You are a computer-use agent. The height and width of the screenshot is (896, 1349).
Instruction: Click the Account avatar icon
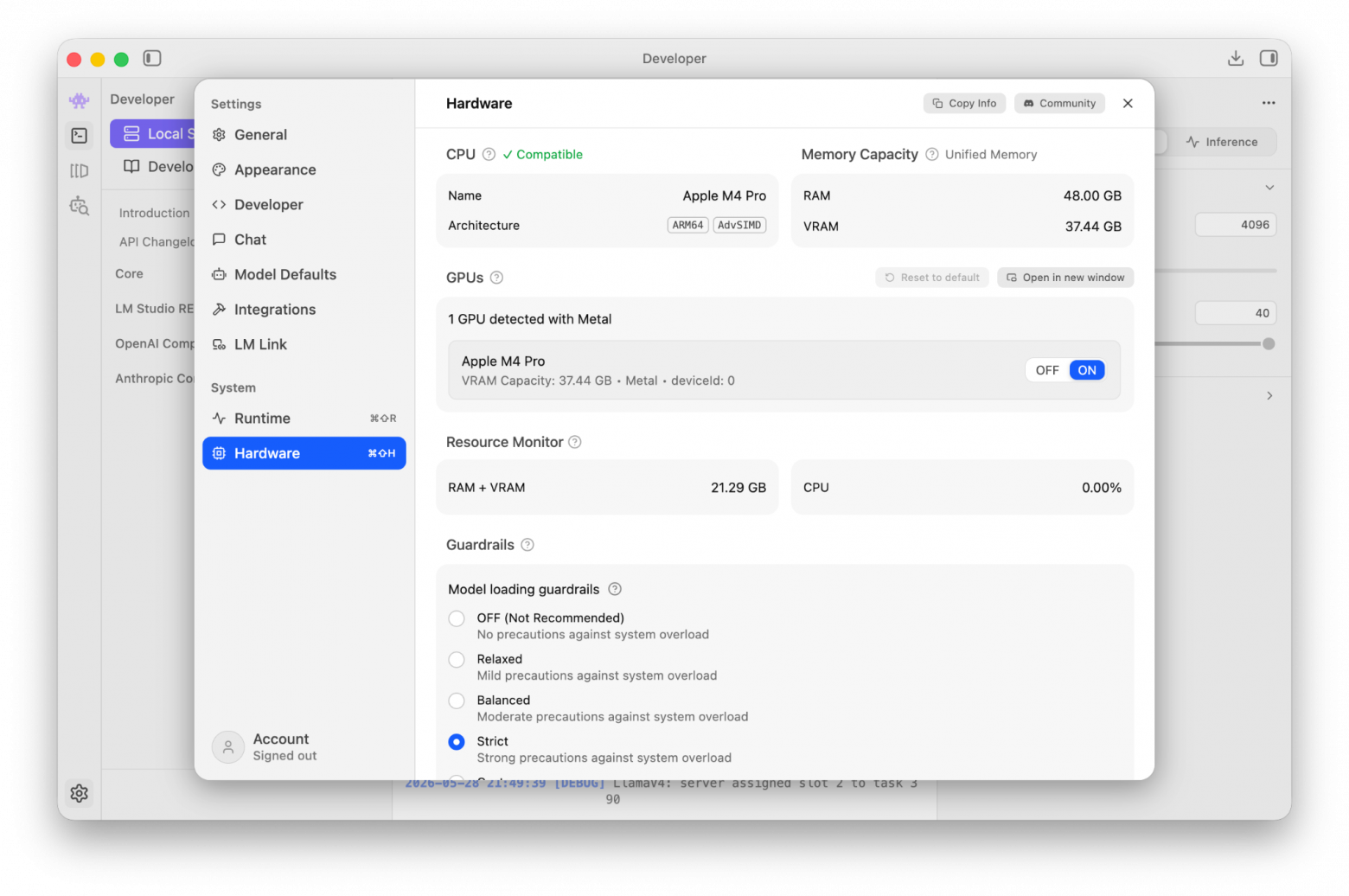coord(228,747)
